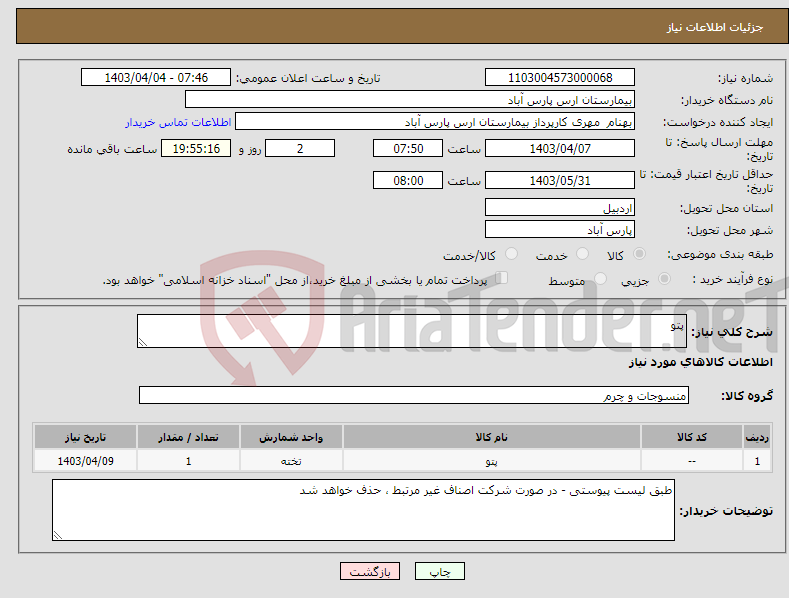This screenshot has width=789, height=598.
Task: Click the page title جزئیات اطلاعات نیاز
Action: click(x=715, y=27)
